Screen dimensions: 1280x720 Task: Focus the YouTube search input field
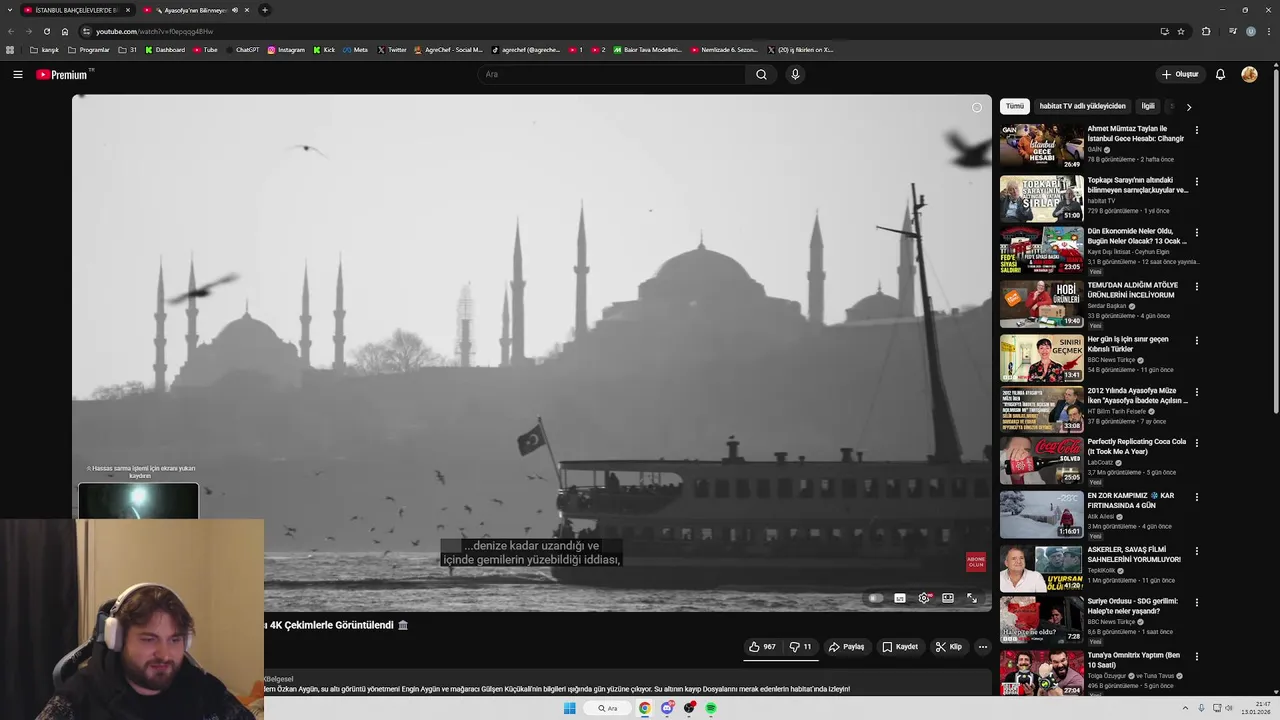pos(610,74)
